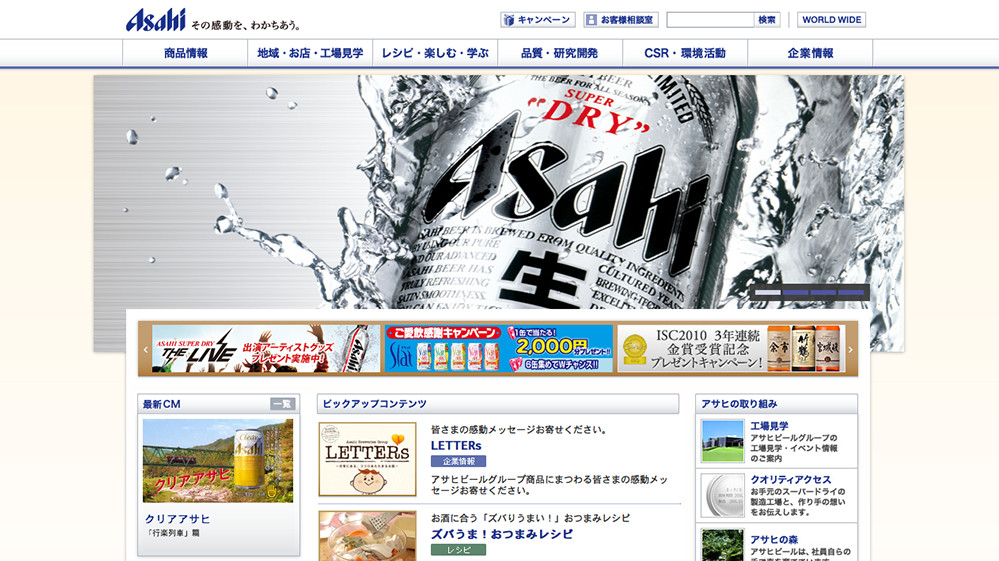This screenshot has height=561, width=999.
Task: Click the 「行楽列車」篇 caption
Action: point(173,533)
